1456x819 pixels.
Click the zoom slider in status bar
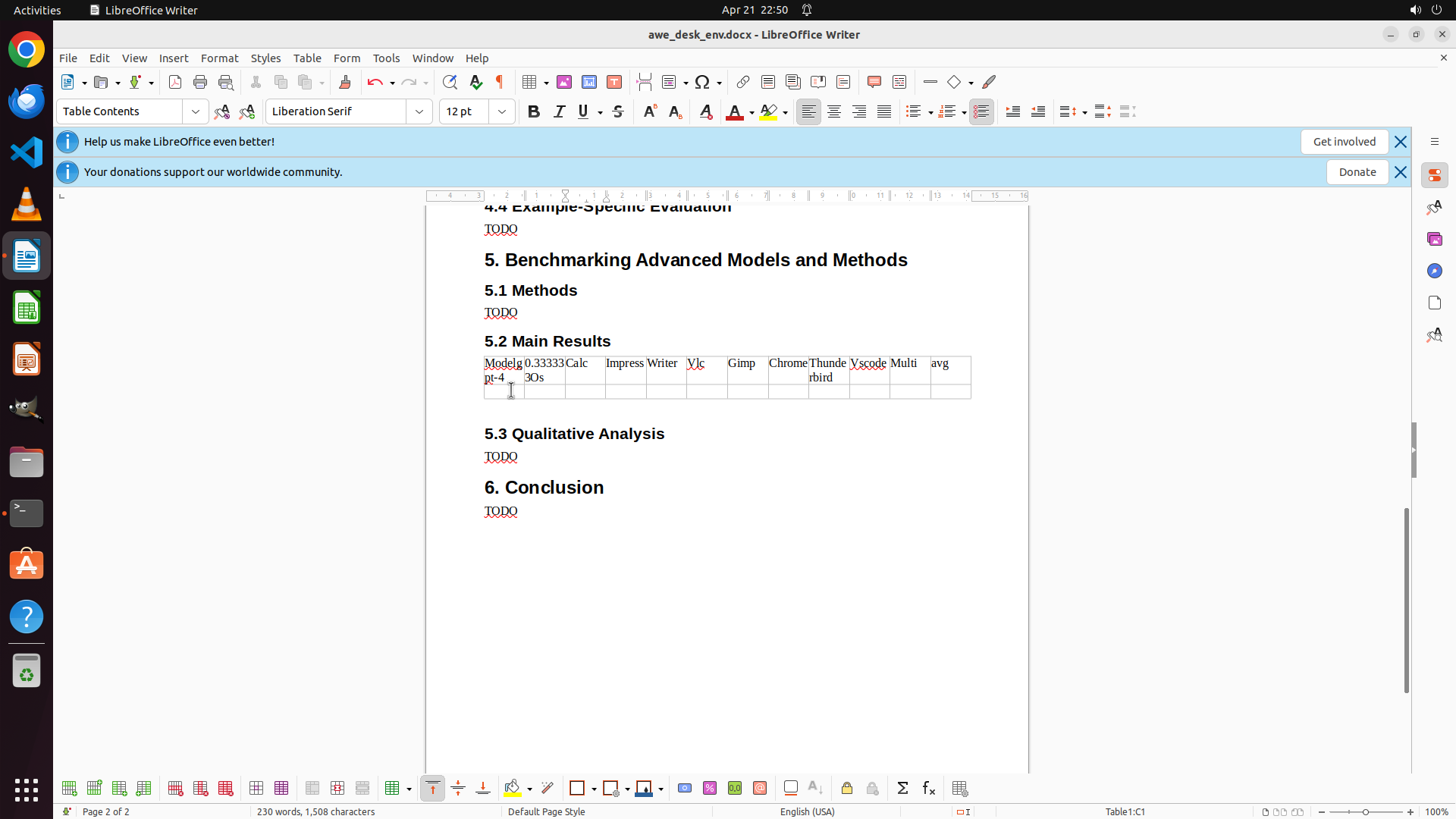[x=1365, y=811]
